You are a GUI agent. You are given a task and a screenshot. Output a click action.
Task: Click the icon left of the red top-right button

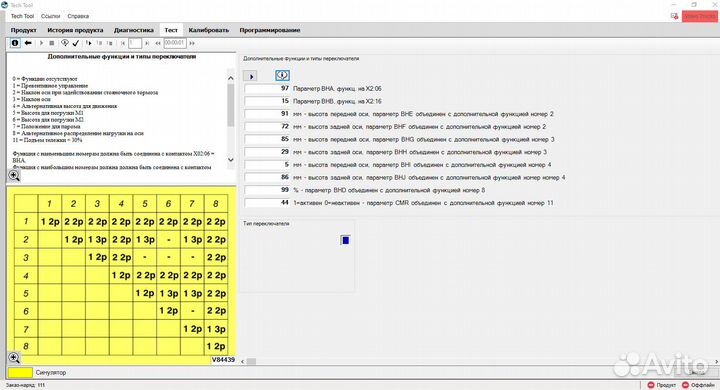(674, 16)
